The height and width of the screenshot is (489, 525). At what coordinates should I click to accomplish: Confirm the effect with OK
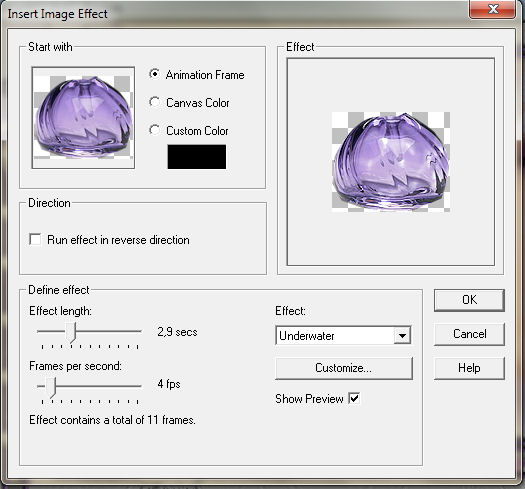[x=469, y=300]
